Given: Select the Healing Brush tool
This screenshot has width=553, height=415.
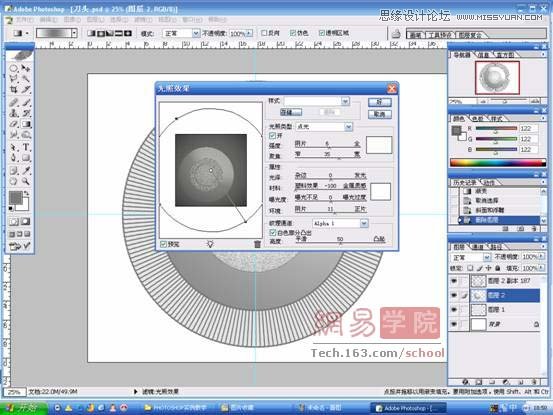Looking at the screenshot, I should [x=13, y=103].
